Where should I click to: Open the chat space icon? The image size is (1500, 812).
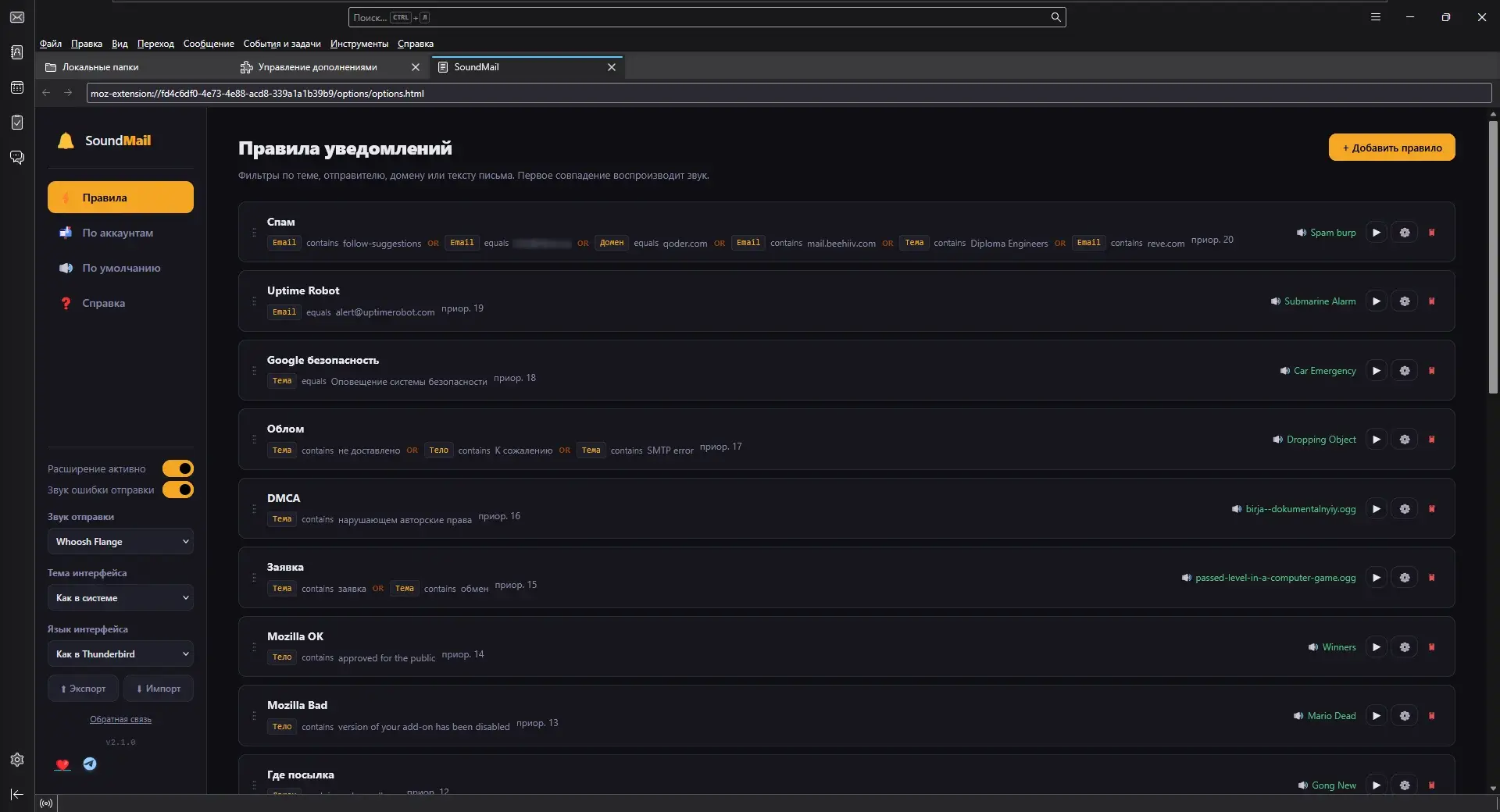click(17, 158)
